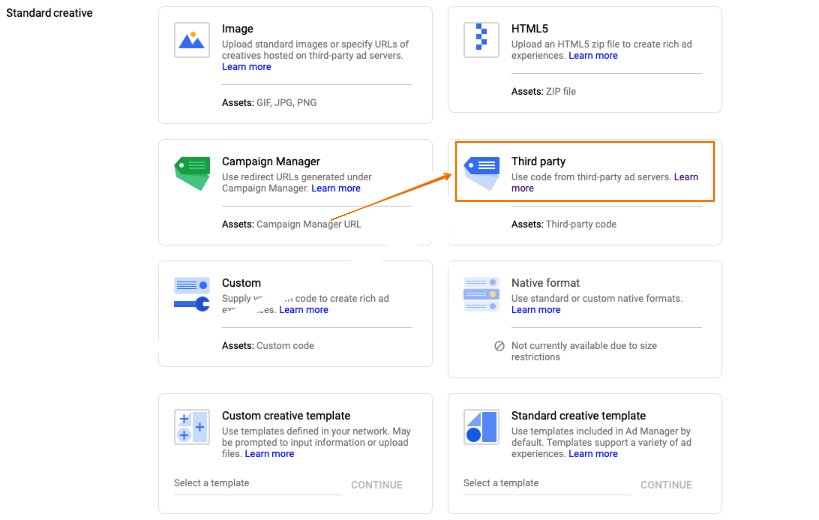
Task: Open the Custom creative template selector dropdown
Action: click(257, 484)
